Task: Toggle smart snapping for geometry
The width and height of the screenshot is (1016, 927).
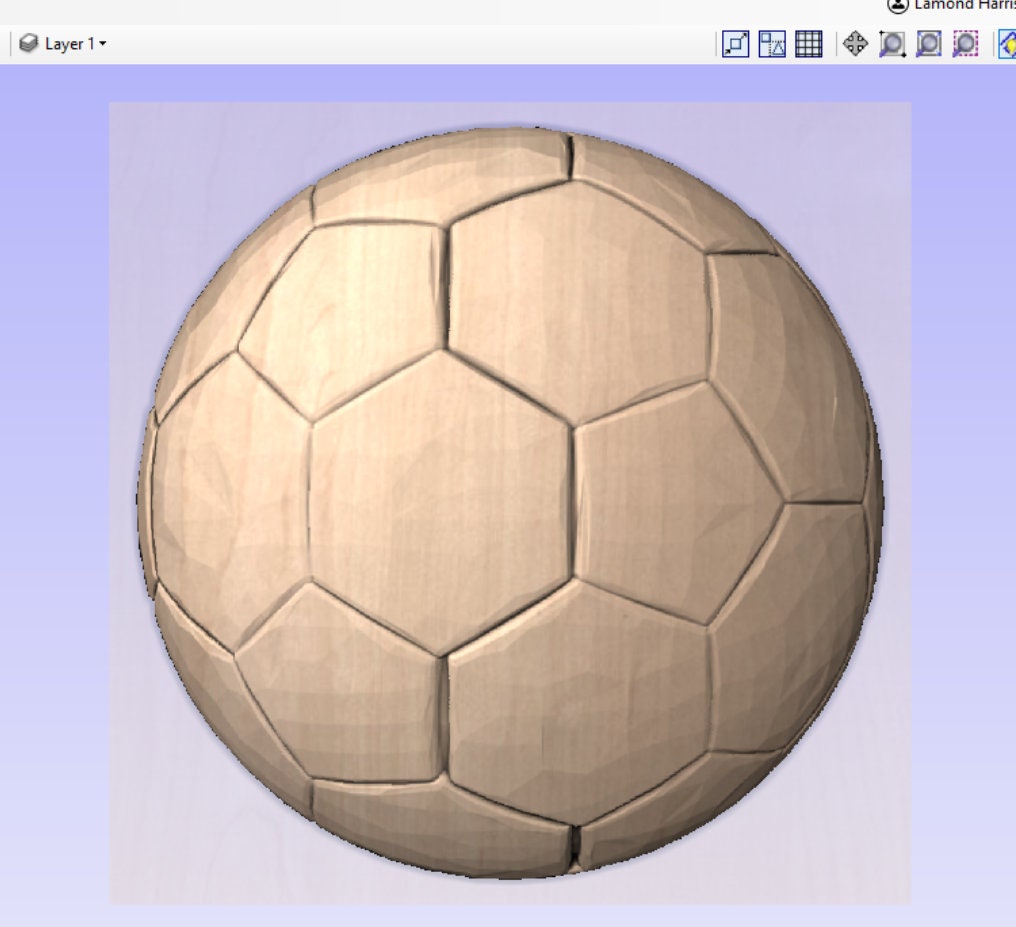Action: tap(770, 44)
